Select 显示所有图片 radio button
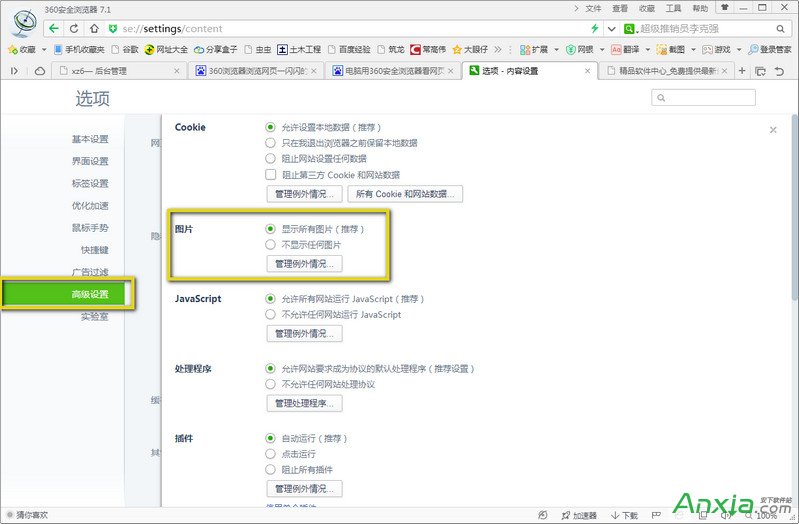Screen dimensions: 799x524 (271, 229)
